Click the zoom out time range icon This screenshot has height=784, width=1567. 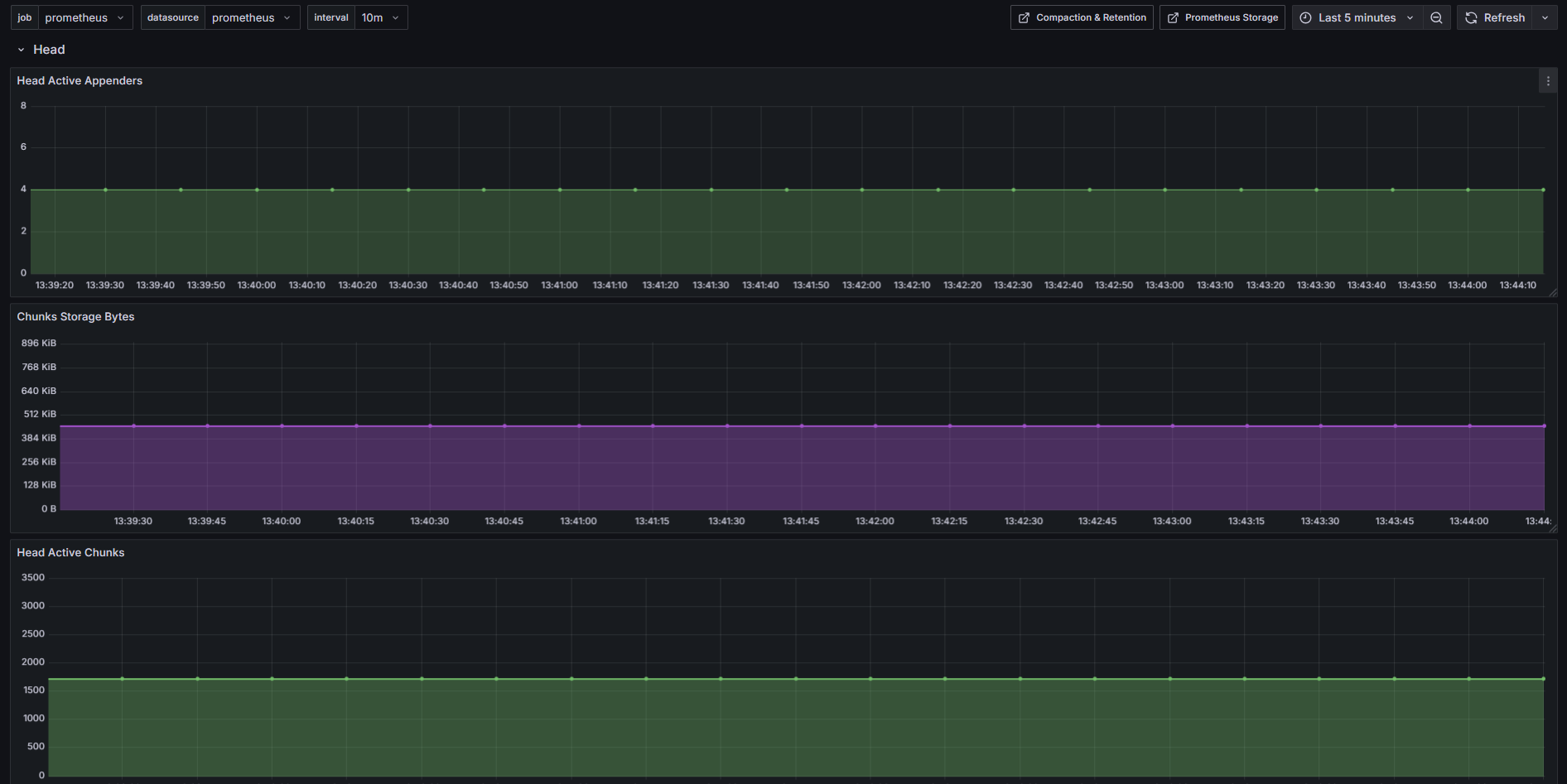(1436, 17)
